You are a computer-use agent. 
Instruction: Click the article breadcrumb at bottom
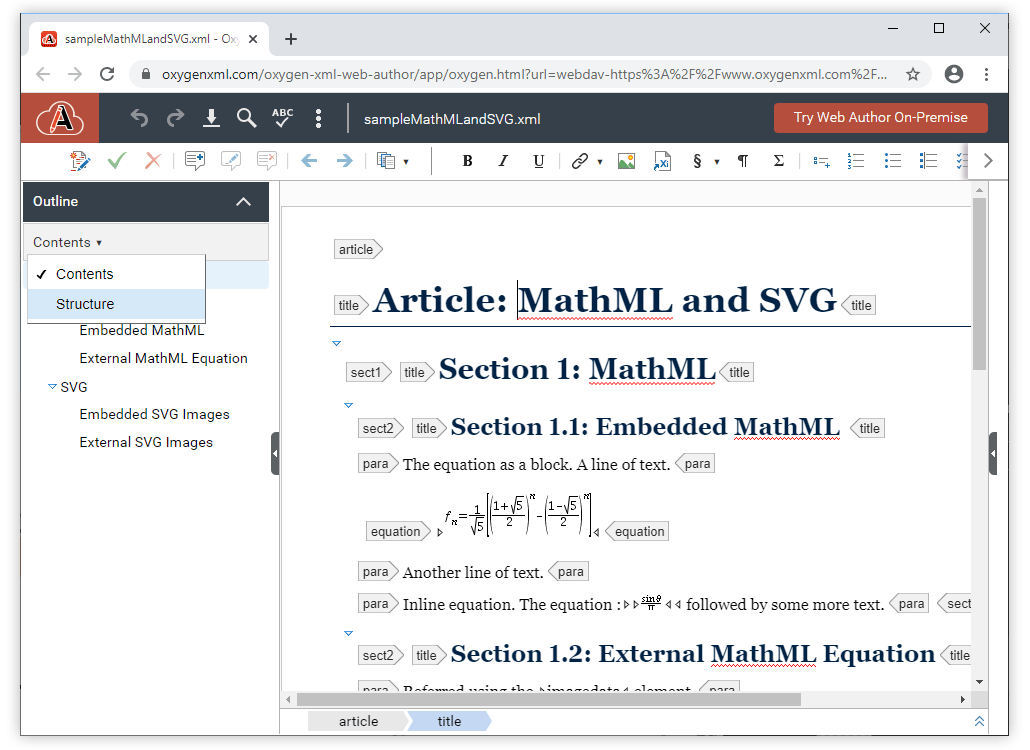358,721
